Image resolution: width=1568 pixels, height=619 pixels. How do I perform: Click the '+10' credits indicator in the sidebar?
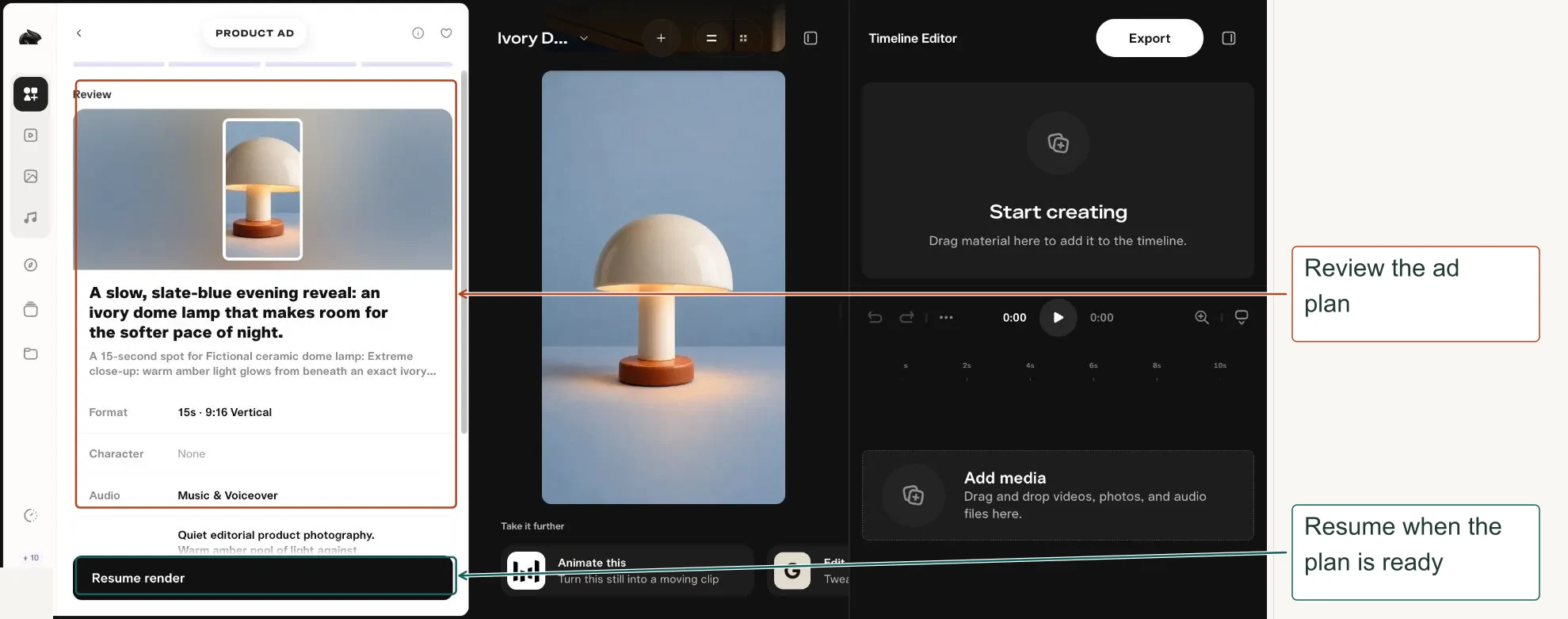[x=31, y=558]
